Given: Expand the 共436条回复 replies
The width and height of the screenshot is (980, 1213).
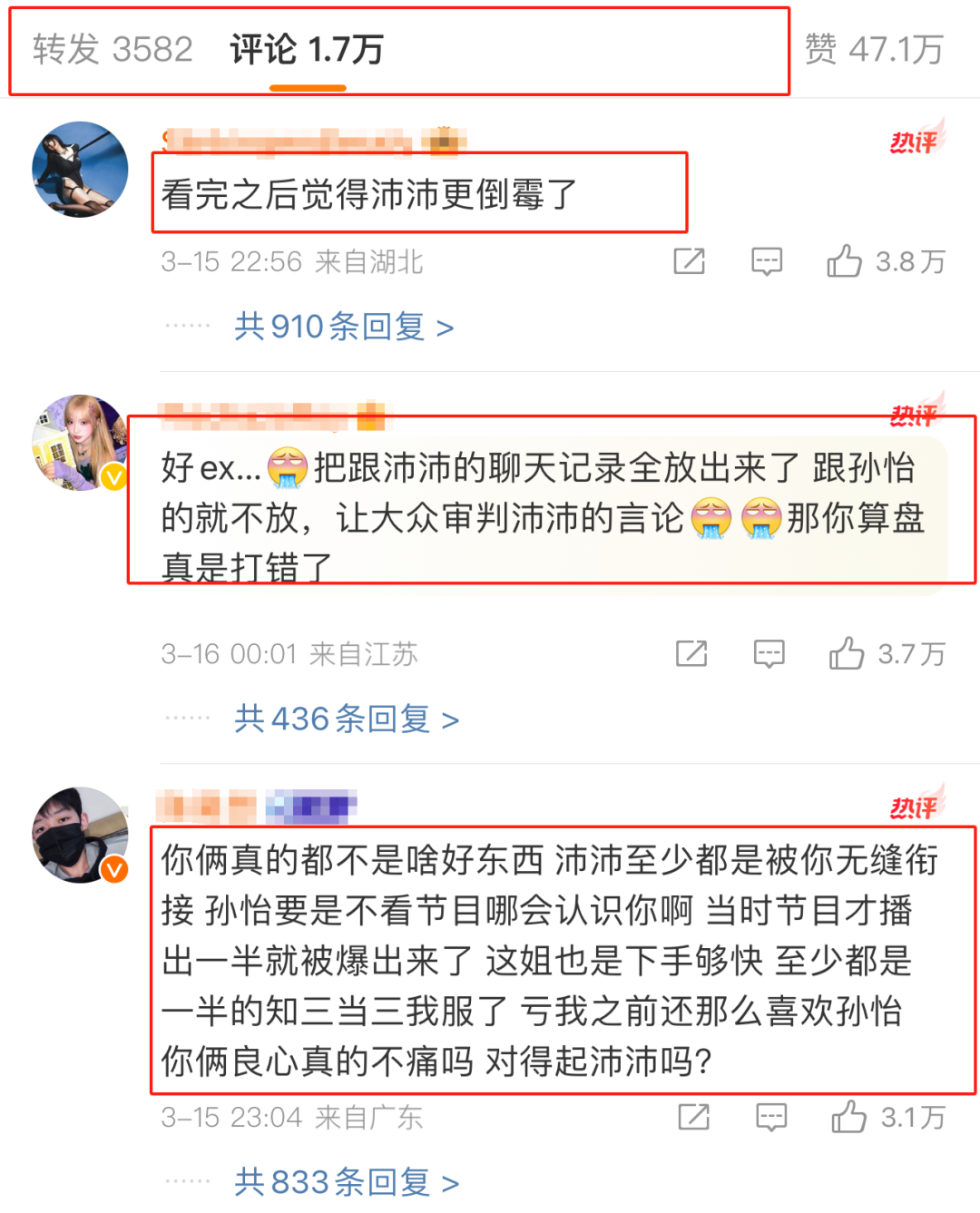Looking at the screenshot, I should [347, 719].
